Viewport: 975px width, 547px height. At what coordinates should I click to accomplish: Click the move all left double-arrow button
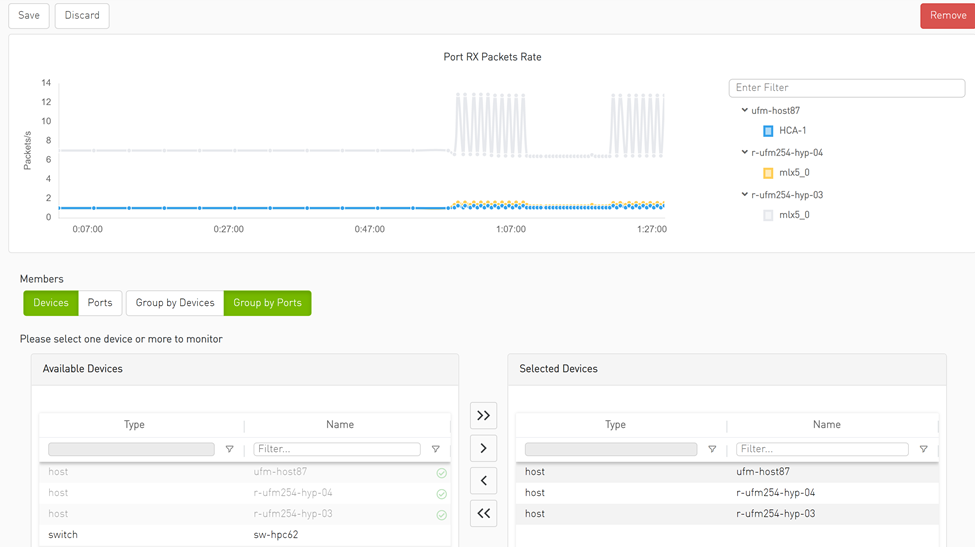click(483, 514)
